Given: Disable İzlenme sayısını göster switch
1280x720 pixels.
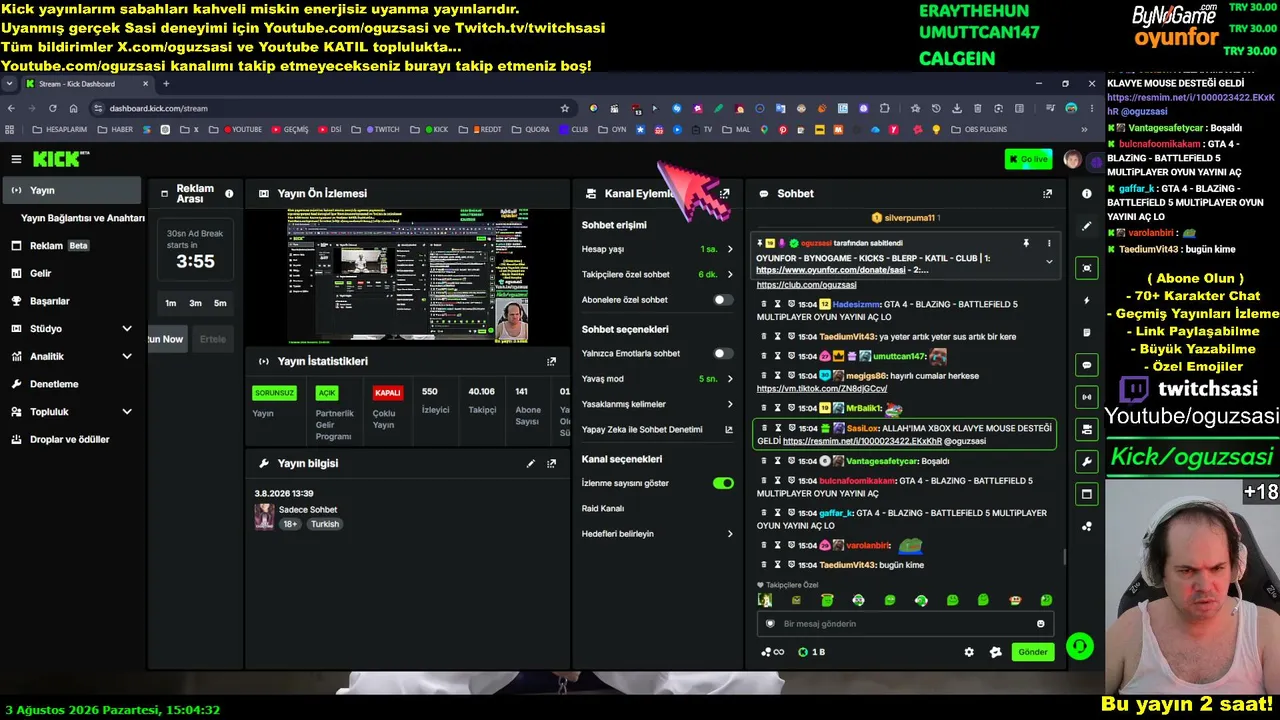Looking at the screenshot, I should (x=723, y=483).
